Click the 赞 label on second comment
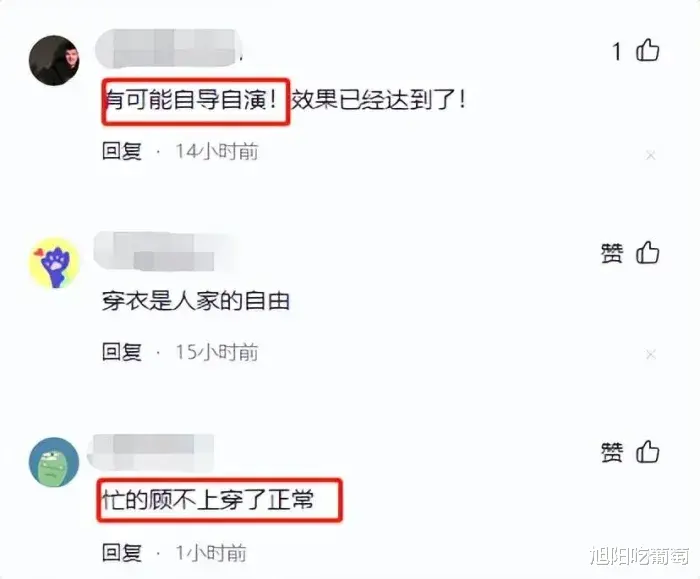The width and height of the screenshot is (700, 579). tap(612, 253)
